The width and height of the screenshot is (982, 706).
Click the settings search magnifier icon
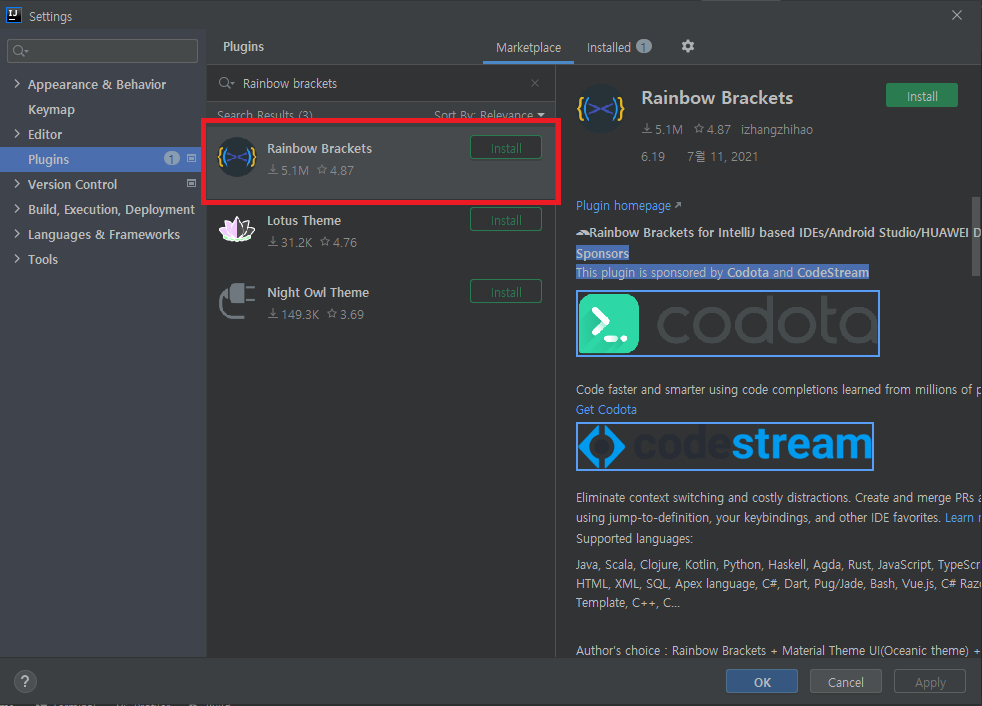pyautogui.click(x=21, y=51)
